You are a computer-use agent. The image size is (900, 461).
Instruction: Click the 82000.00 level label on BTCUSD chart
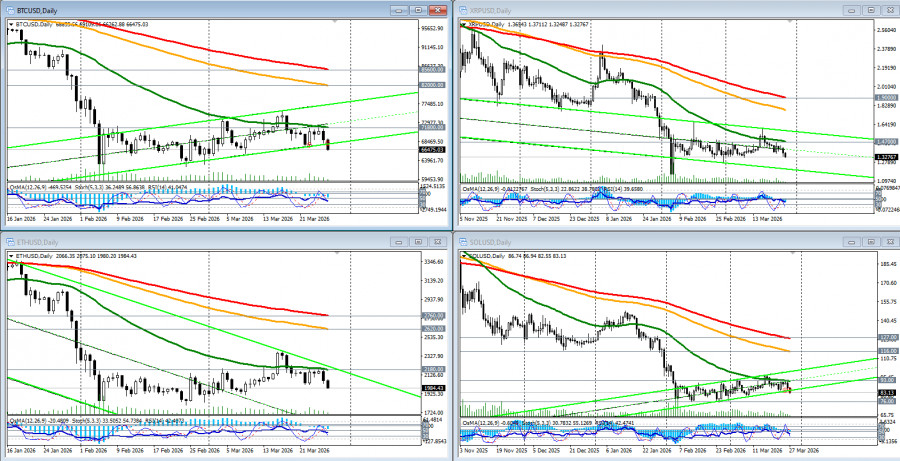pyautogui.click(x=431, y=85)
